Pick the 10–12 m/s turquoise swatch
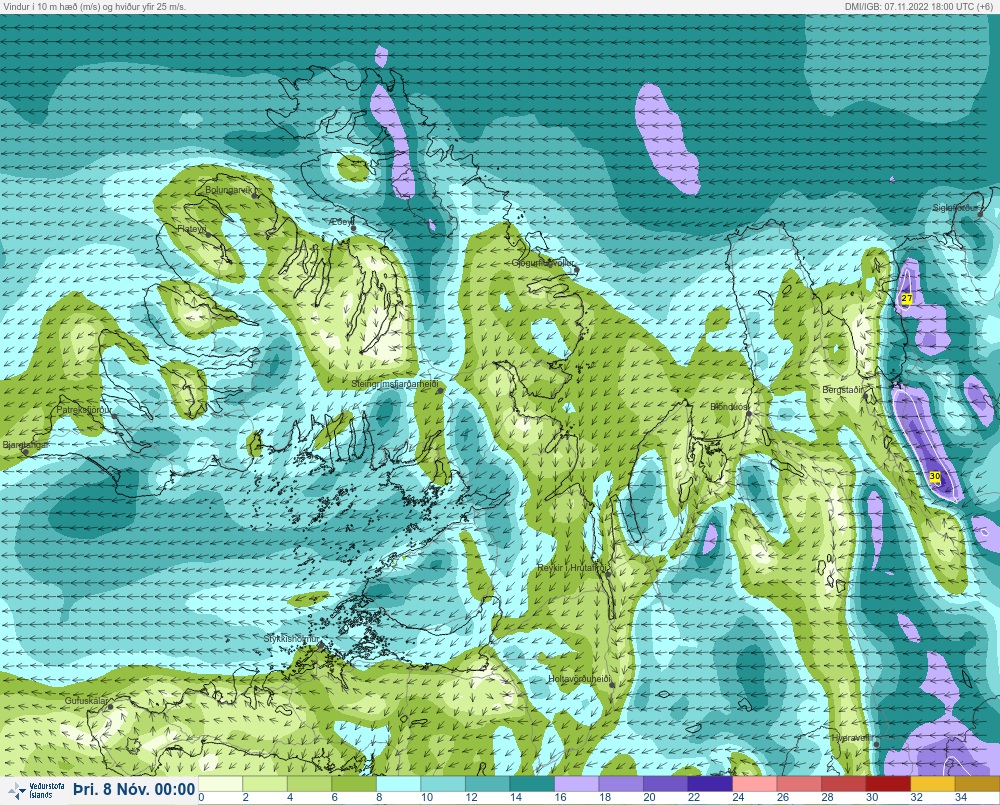 point(444,784)
